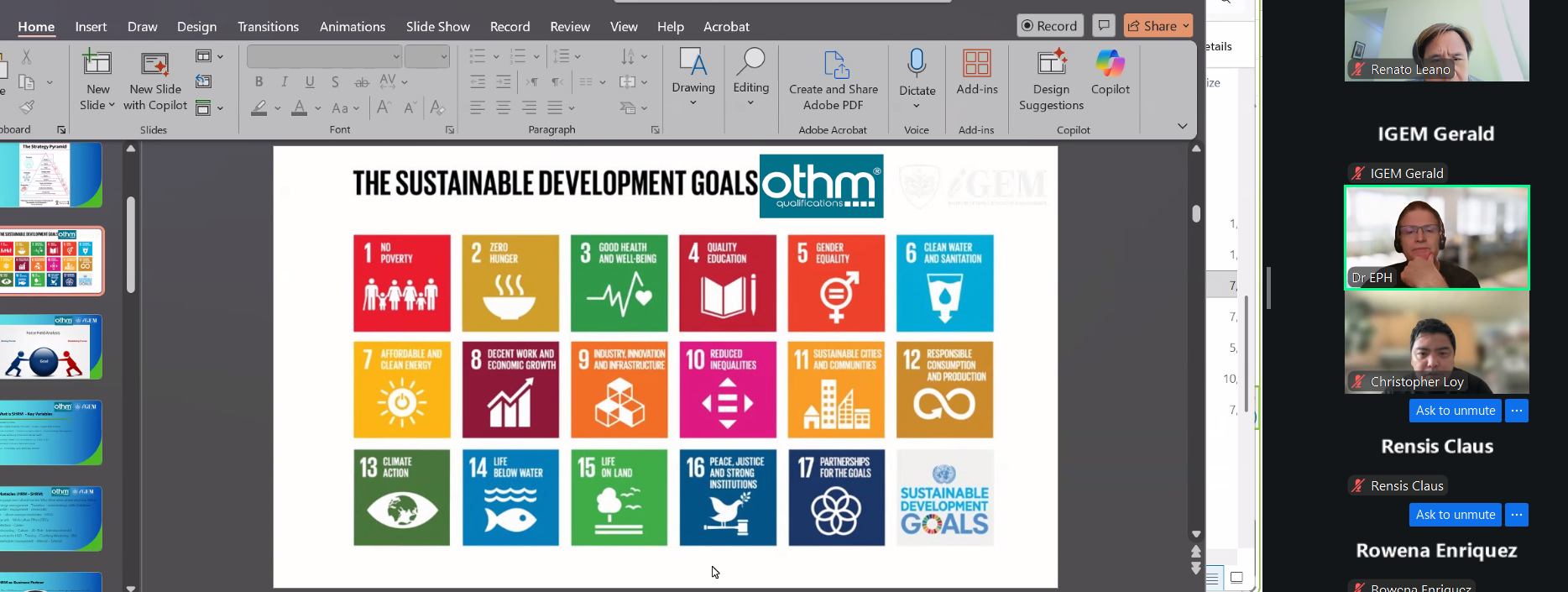Open Add-ins
The width and height of the screenshot is (1568, 592).
[x=976, y=74]
